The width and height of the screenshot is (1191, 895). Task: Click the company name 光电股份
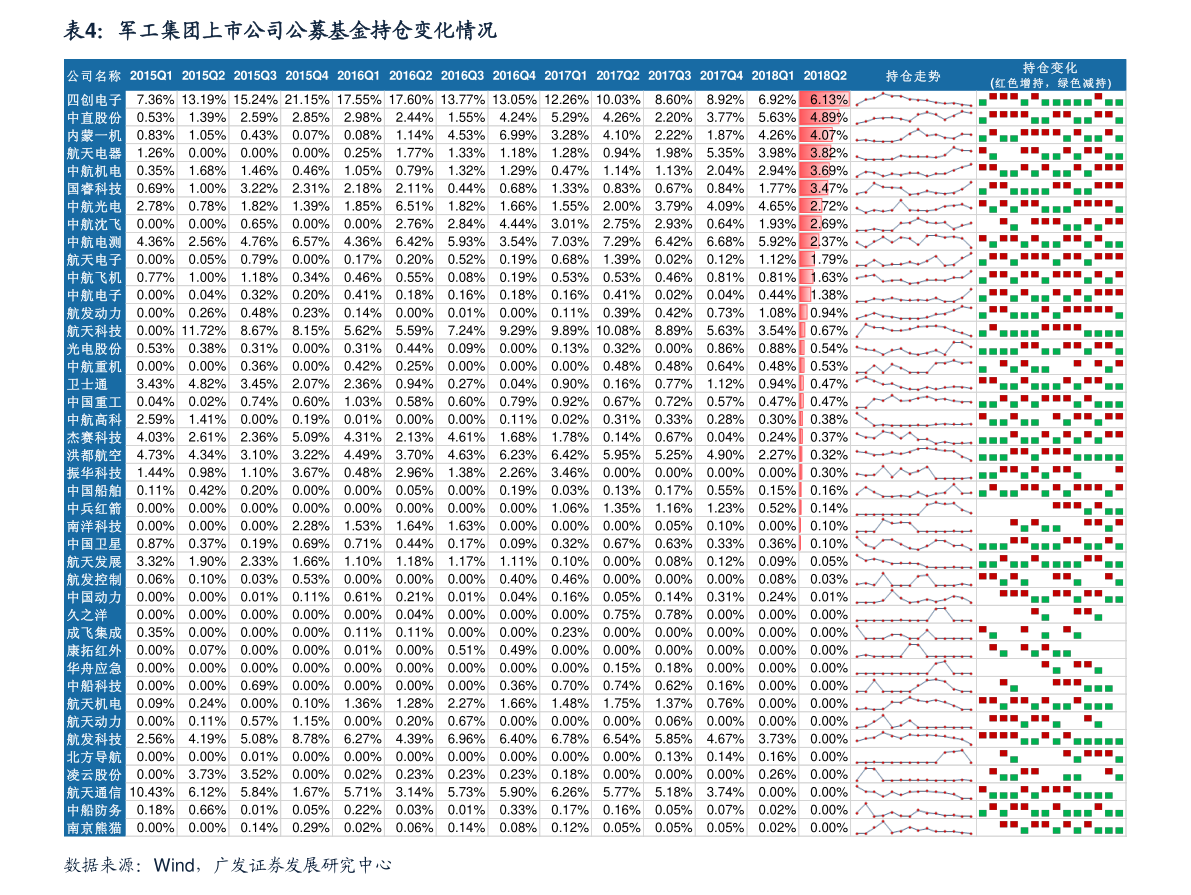pyautogui.click(x=93, y=349)
